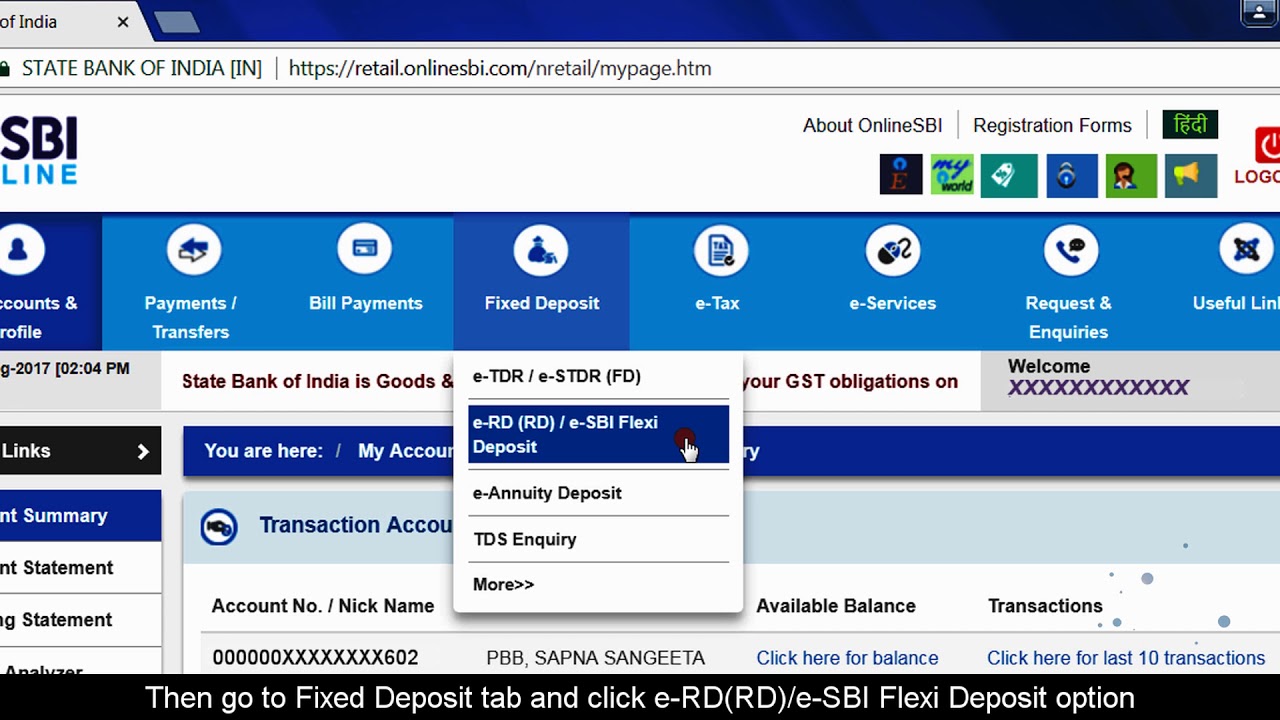Open Account Summary in the sidebar
The width and height of the screenshot is (1280, 720).
click(80, 516)
